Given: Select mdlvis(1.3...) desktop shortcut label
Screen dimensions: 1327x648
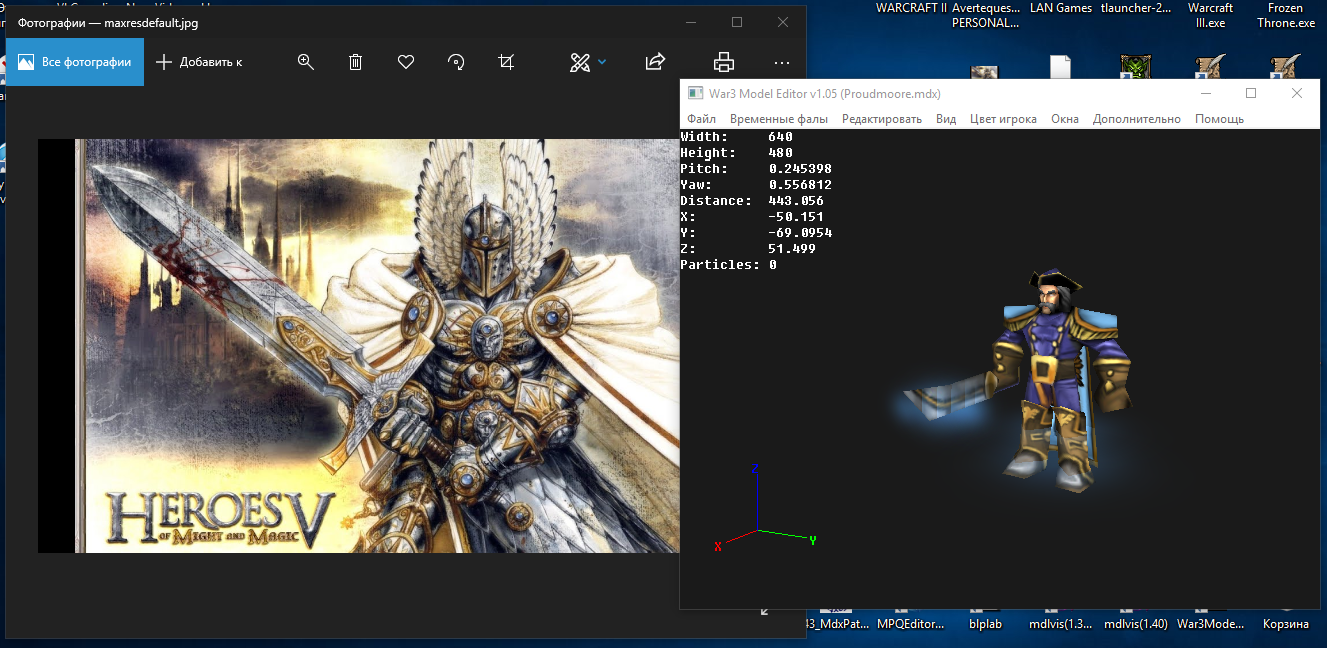Looking at the screenshot, I should (1061, 624).
